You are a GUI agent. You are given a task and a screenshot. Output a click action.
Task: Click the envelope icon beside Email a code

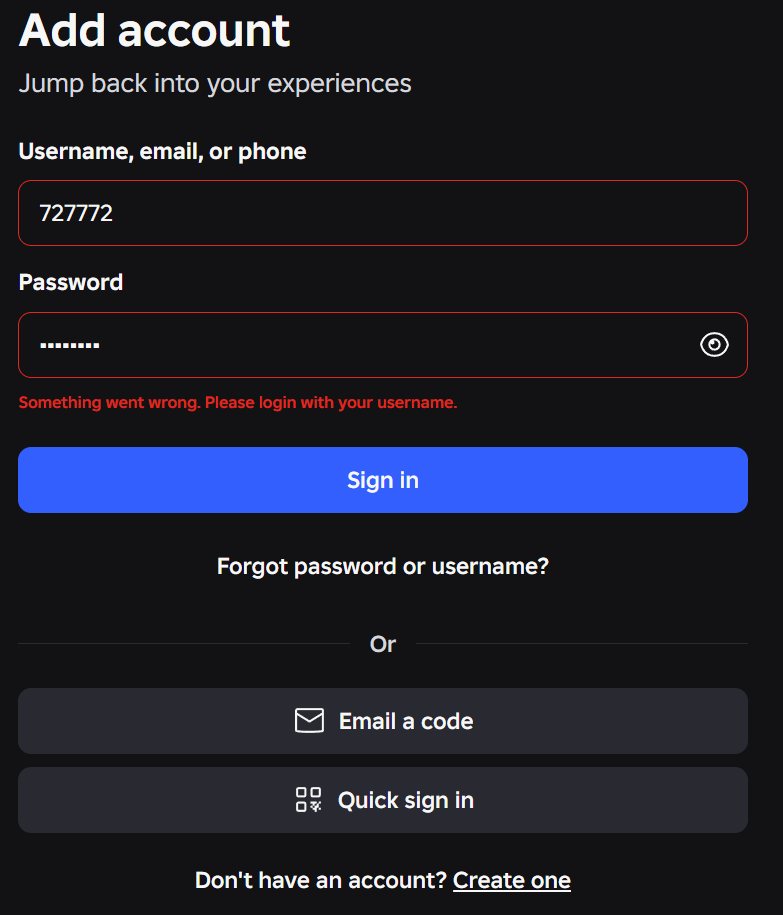(x=309, y=721)
